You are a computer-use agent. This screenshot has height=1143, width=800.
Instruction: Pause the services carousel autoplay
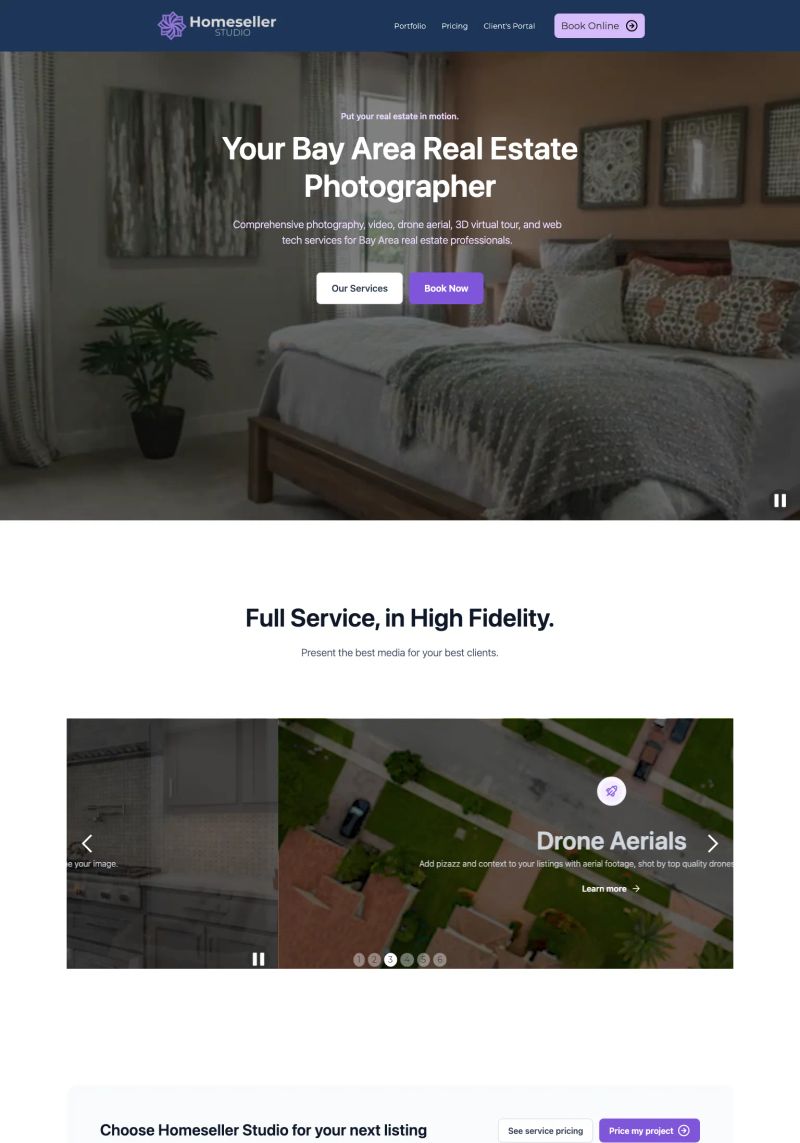(x=258, y=959)
